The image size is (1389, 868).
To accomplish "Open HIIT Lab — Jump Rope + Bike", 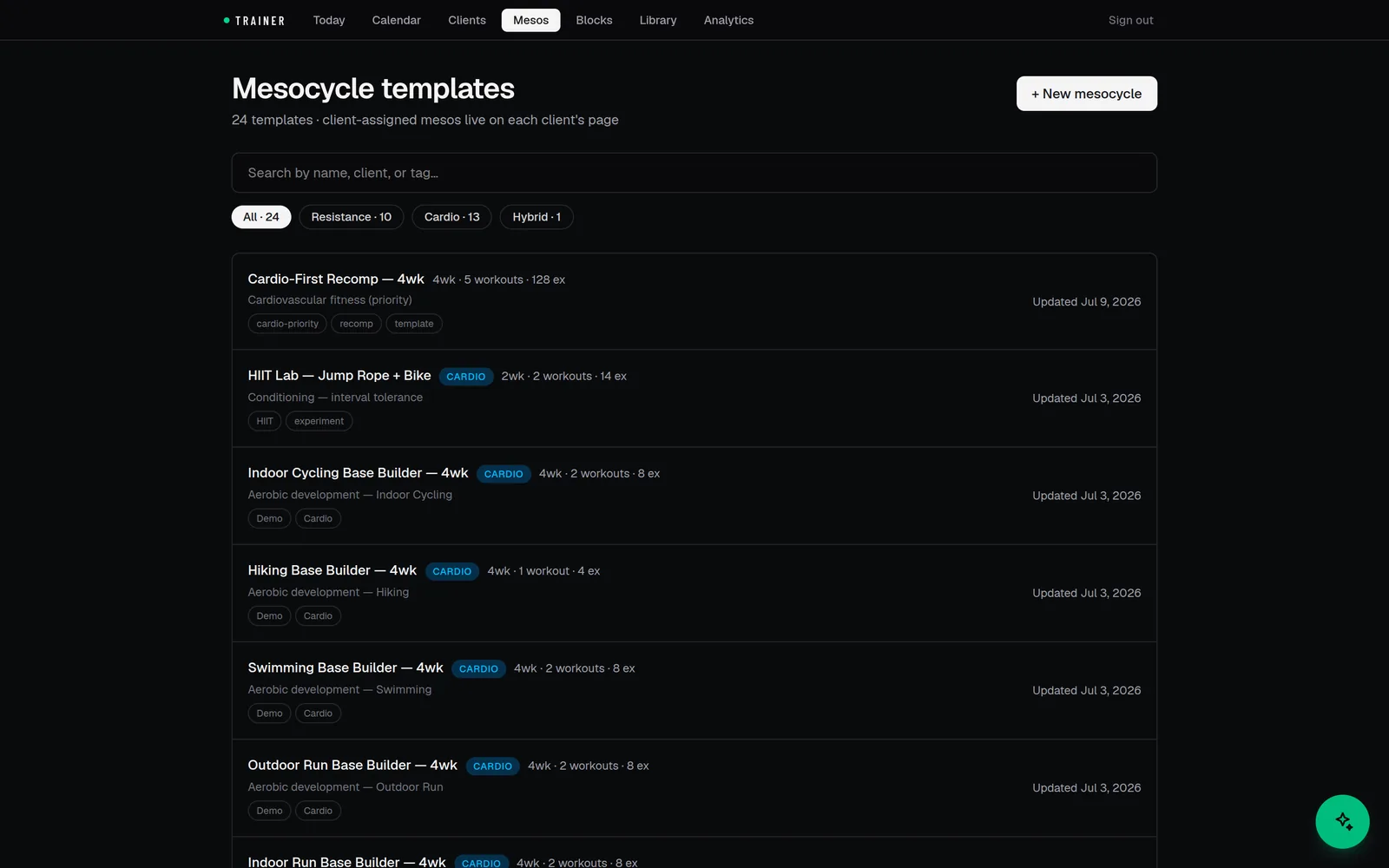I will pyautogui.click(x=694, y=398).
